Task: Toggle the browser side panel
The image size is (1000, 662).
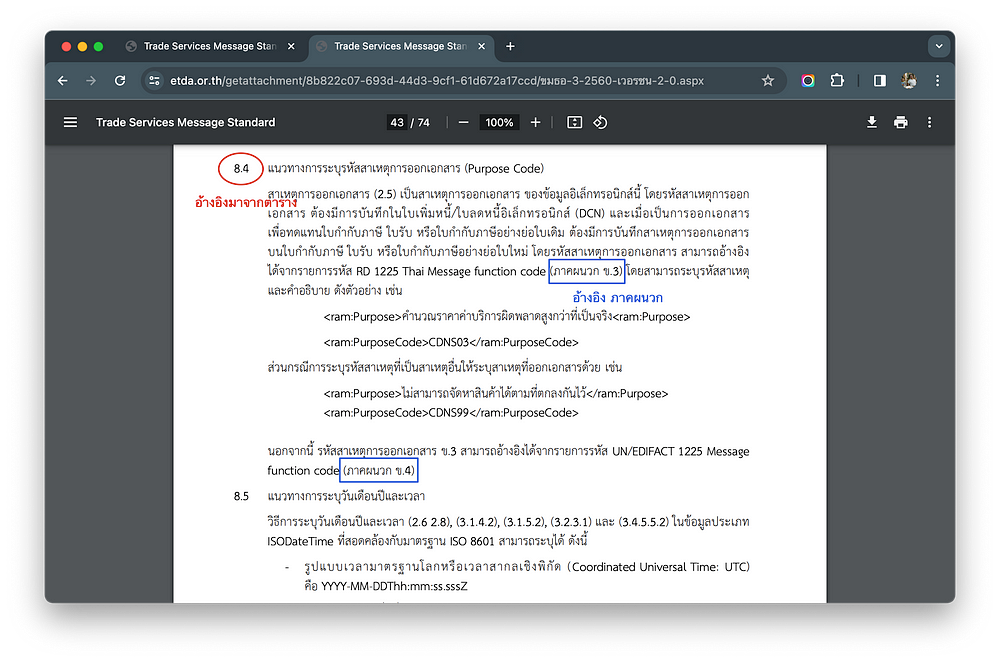Action: 880,81
